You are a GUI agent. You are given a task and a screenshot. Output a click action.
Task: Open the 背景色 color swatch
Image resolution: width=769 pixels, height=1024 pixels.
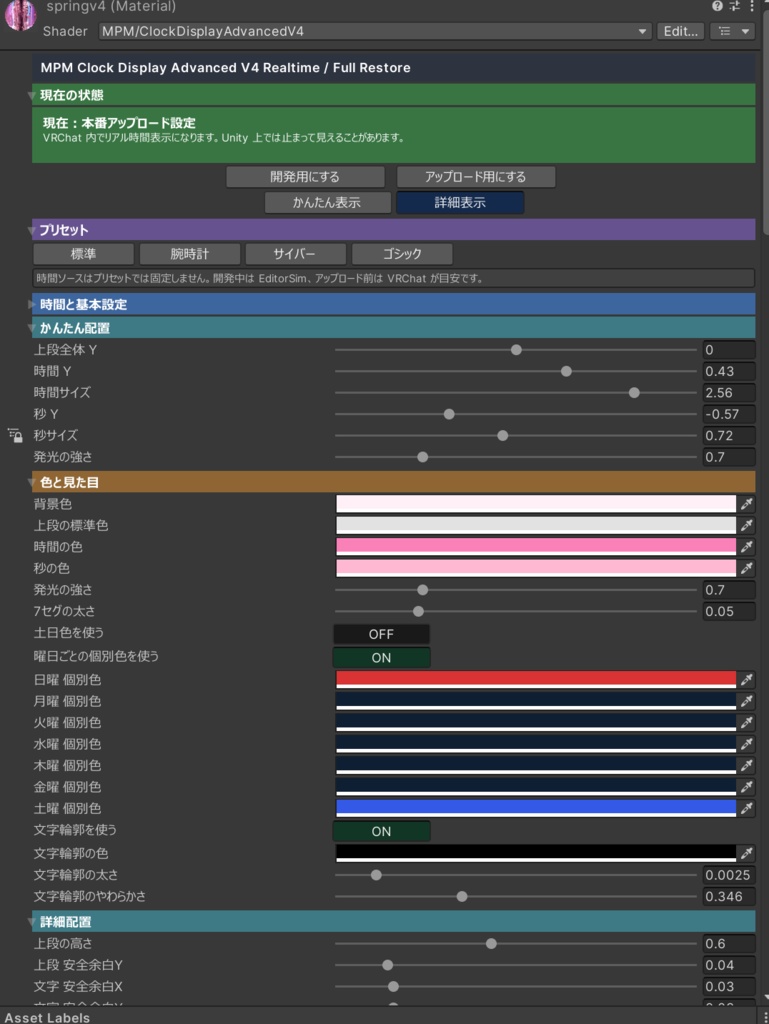(x=536, y=504)
